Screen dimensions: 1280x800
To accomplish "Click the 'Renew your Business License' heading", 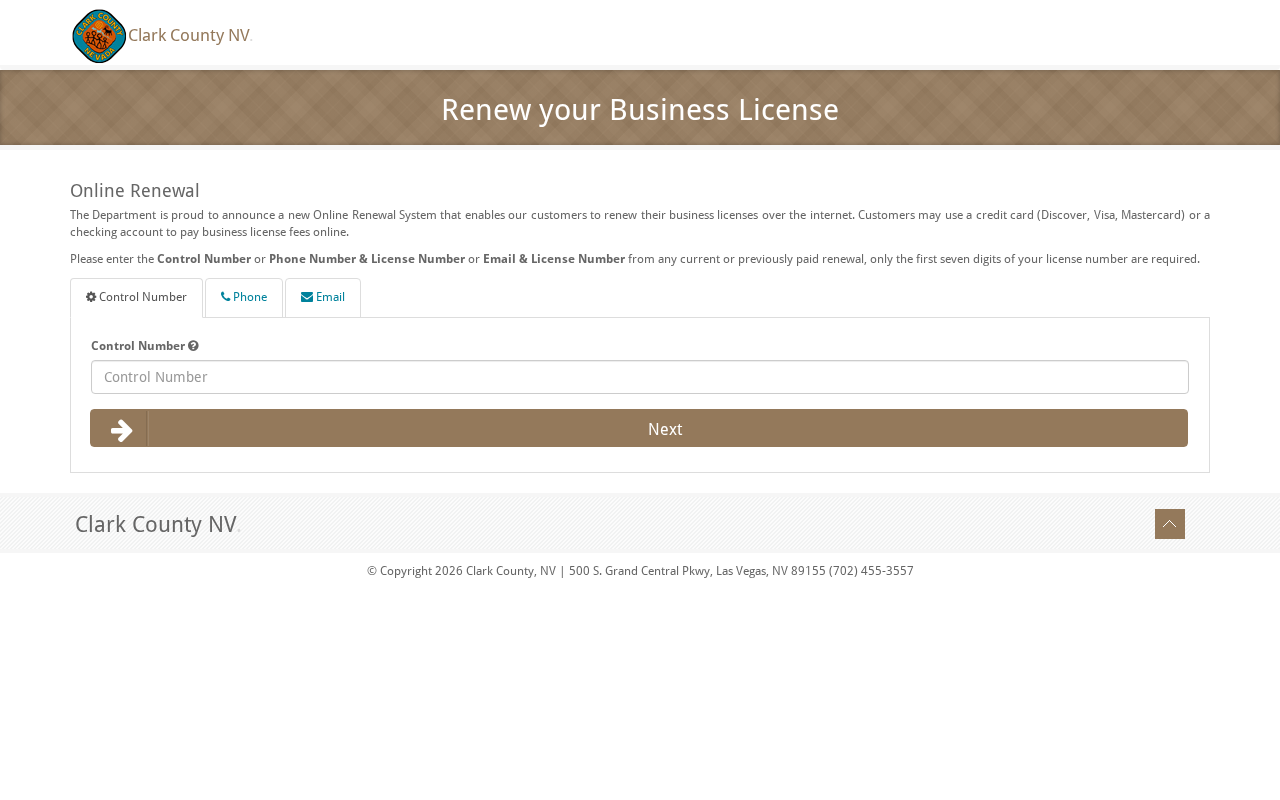I will (x=640, y=109).
